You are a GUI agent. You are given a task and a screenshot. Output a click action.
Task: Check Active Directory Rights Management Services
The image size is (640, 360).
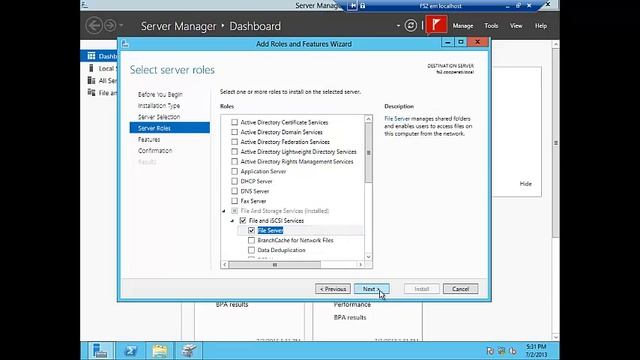pyautogui.click(x=234, y=162)
